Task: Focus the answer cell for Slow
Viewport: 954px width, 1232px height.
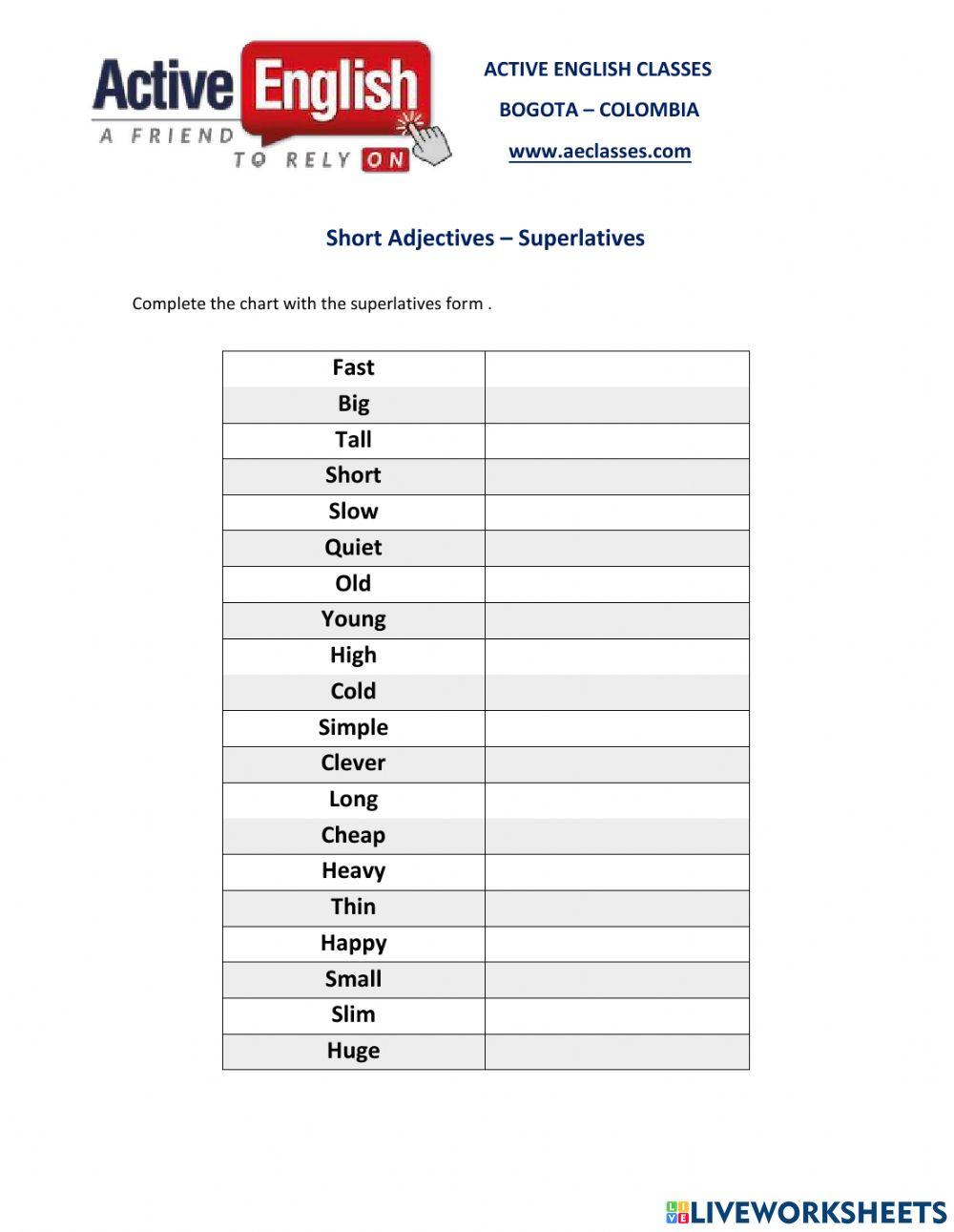Action: [616, 512]
